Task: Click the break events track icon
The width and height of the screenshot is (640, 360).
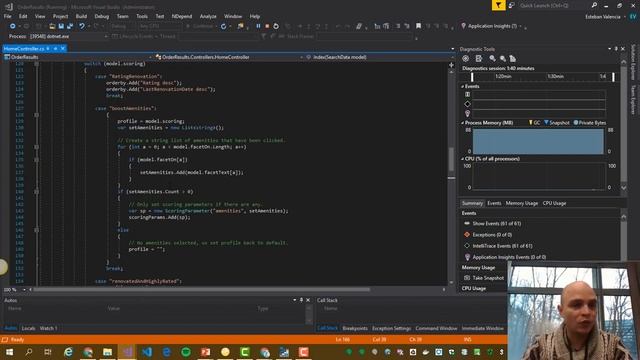Action: 467,94
